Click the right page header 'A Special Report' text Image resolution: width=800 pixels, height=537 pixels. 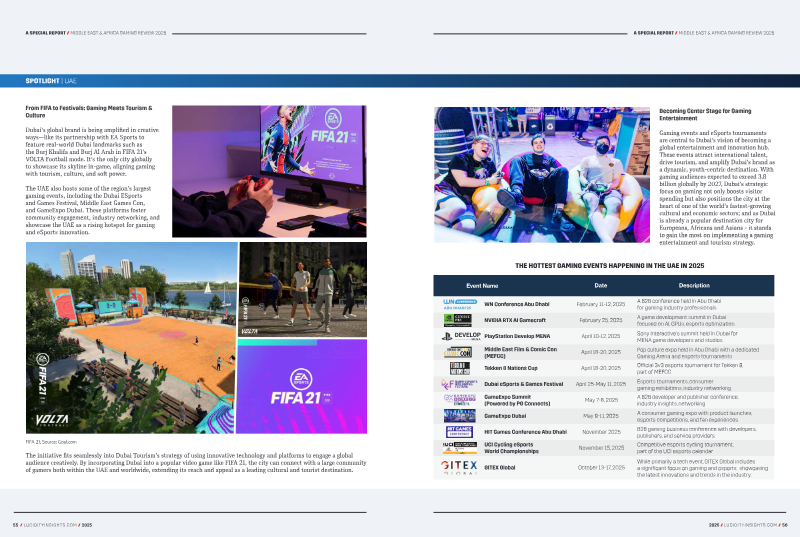point(654,33)
